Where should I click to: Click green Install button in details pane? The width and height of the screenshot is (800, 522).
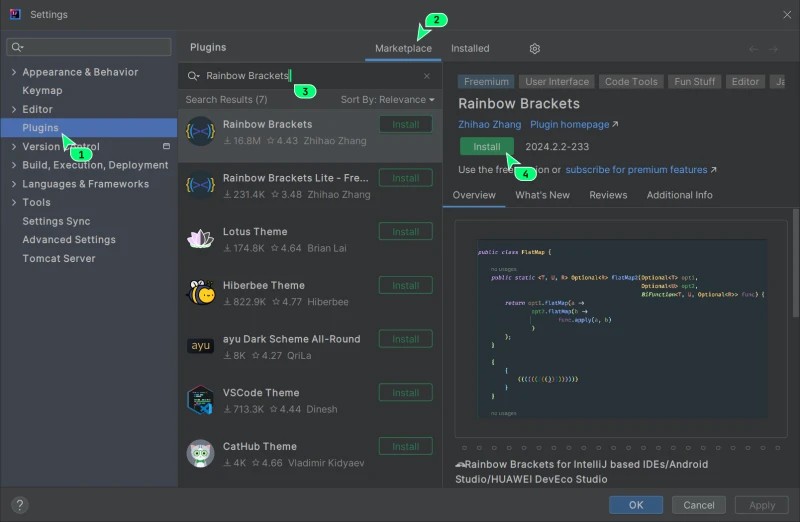click(487, 146)
